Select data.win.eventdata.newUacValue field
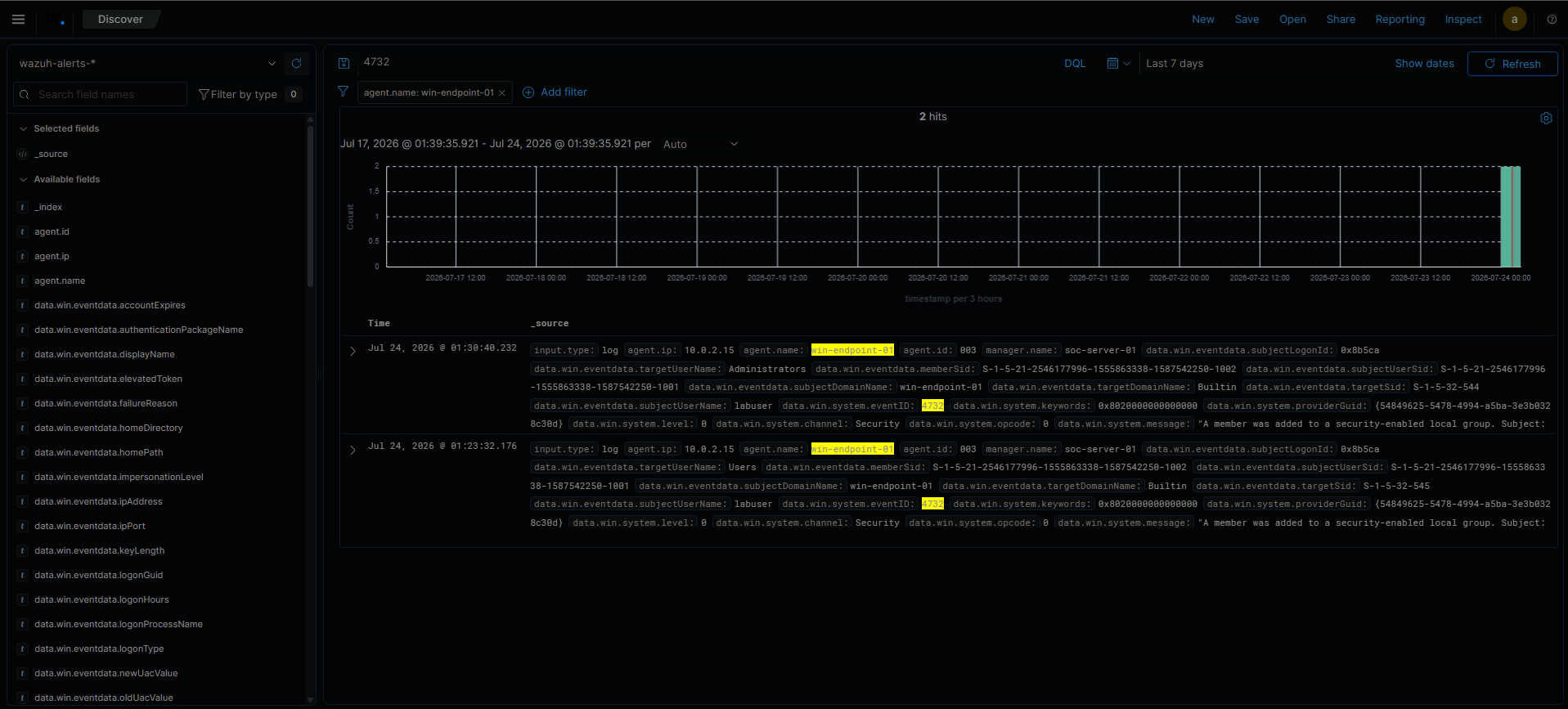 point(106,673)
